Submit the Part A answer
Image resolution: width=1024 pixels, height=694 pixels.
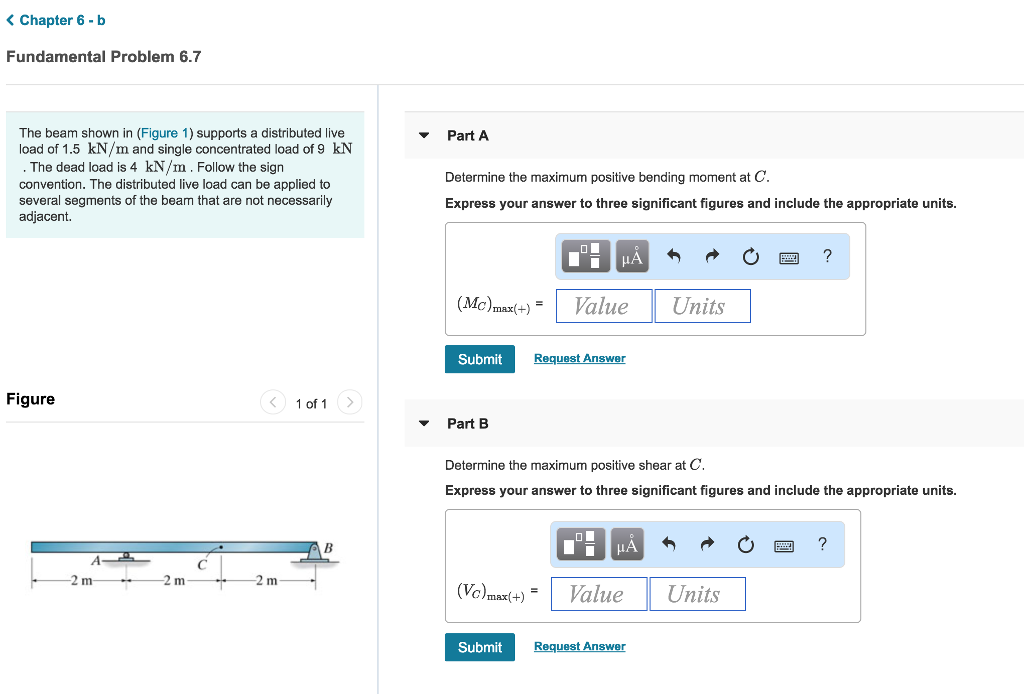[479, 358]
